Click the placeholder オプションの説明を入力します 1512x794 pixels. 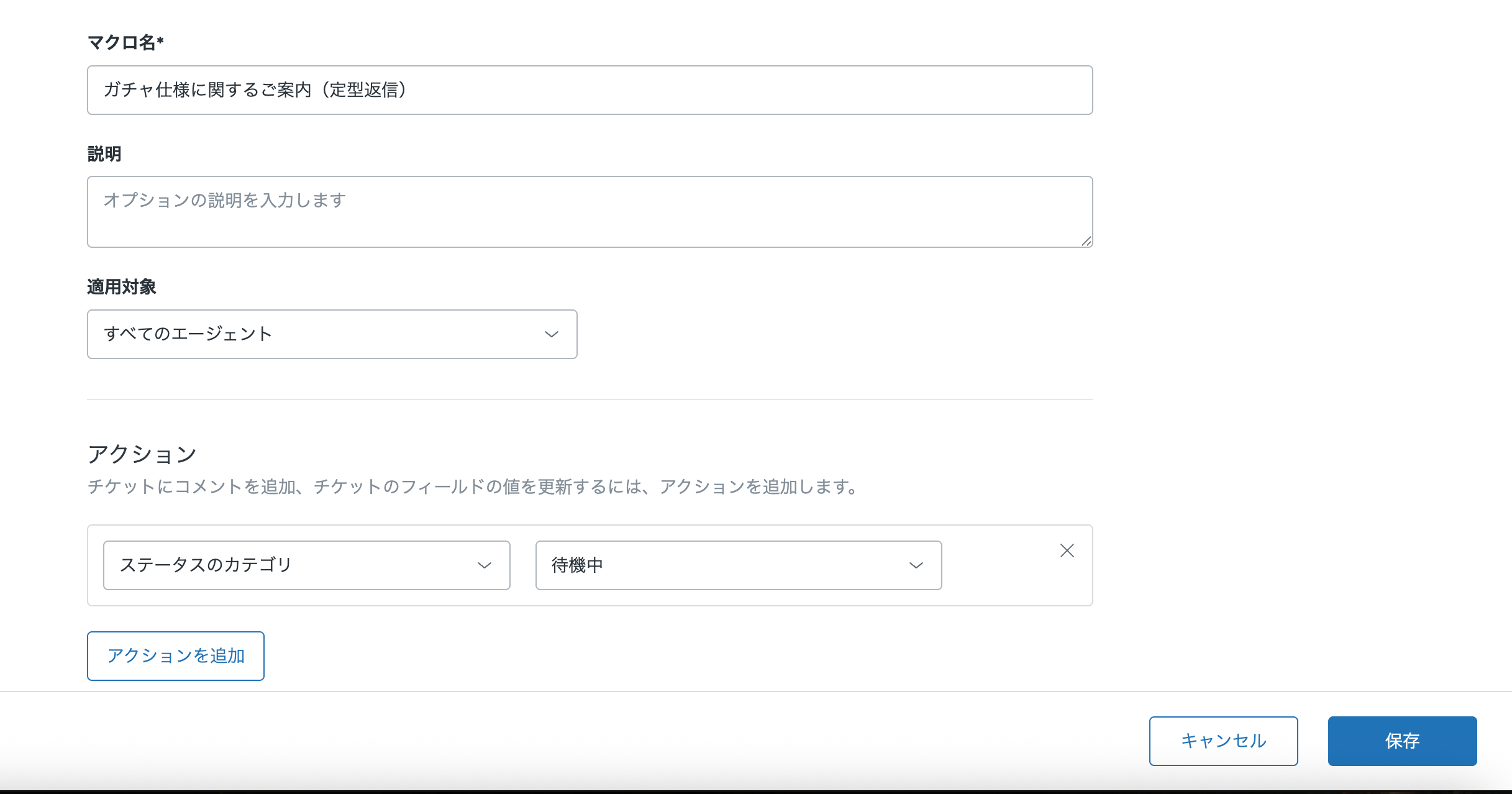[x=225, y=200]
